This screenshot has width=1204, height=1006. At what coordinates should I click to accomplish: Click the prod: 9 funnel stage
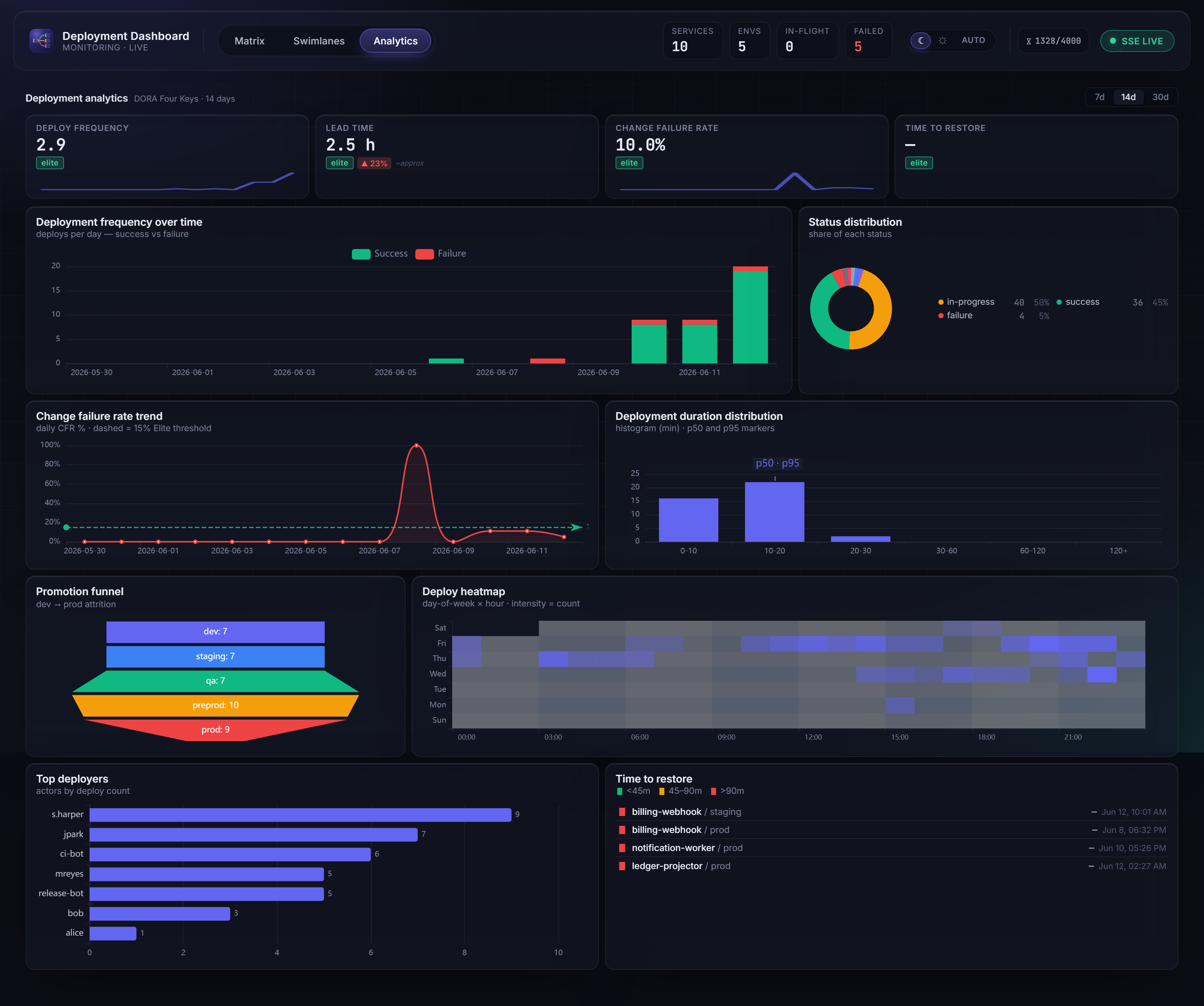215,730
